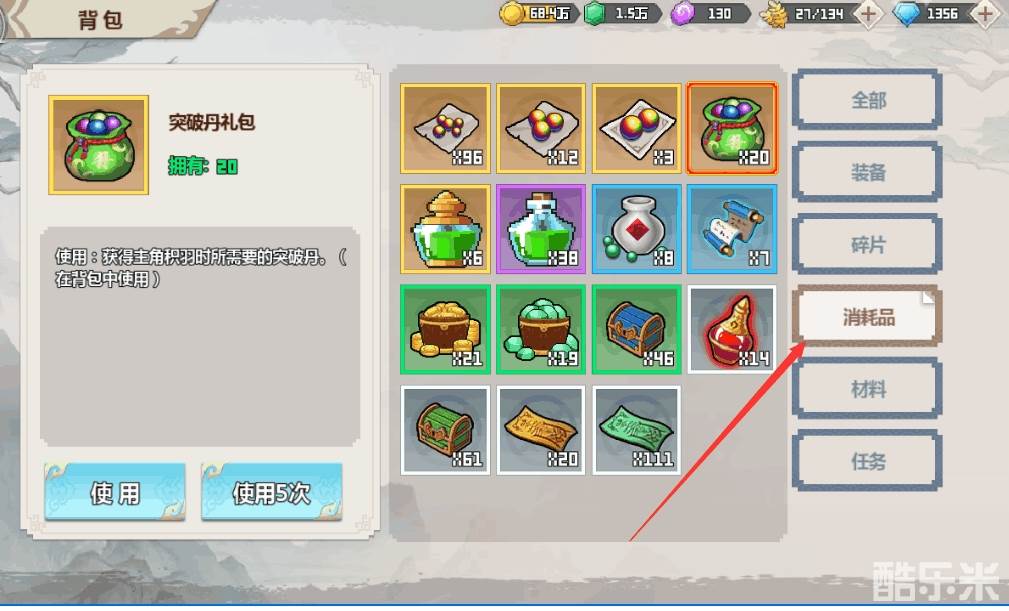Viewport: 1009px width, 611px height.
Task: Select the blue scroll item x7
Action: tap(732, 229)
